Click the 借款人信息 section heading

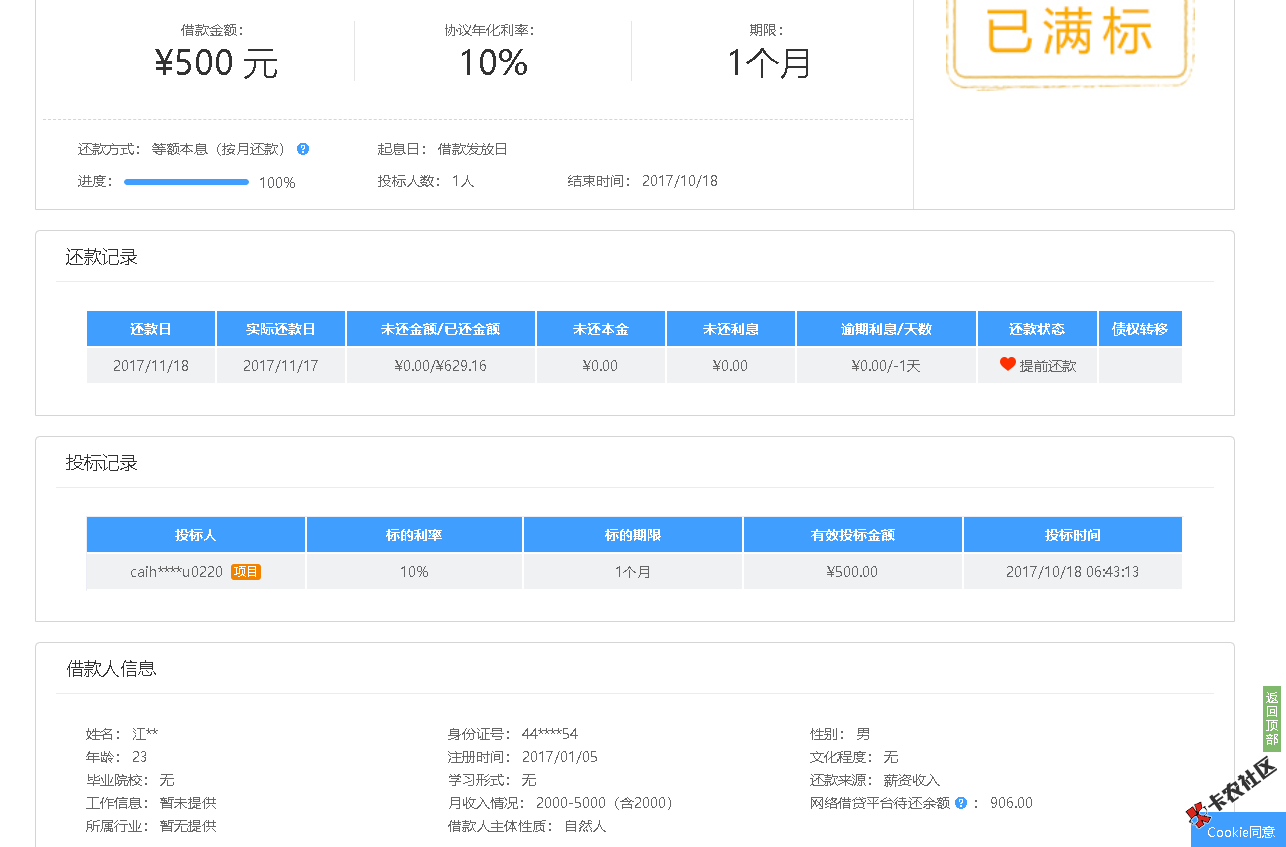coord(111,669)
